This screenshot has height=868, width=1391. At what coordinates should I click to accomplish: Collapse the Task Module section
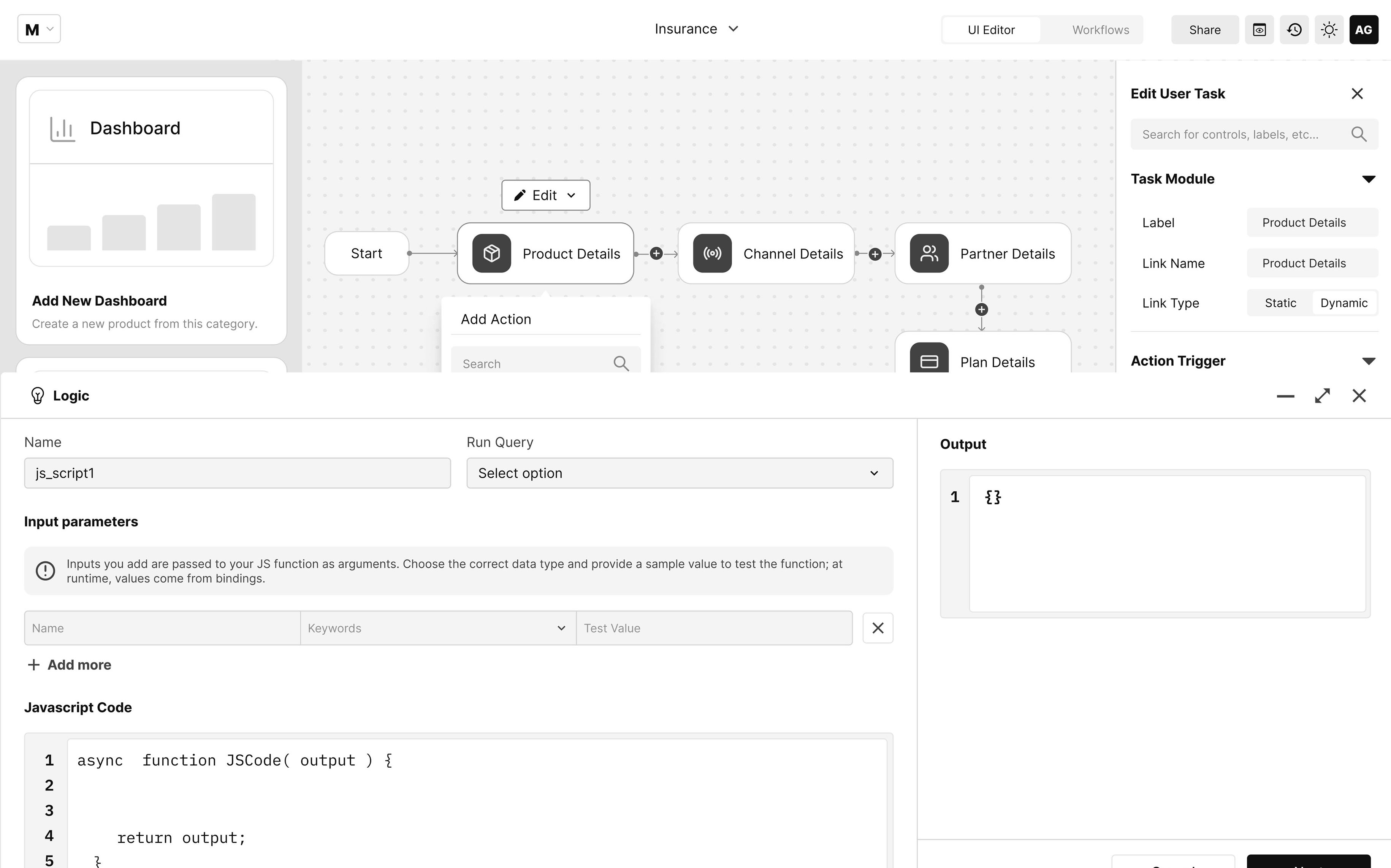pos(1369,179)
